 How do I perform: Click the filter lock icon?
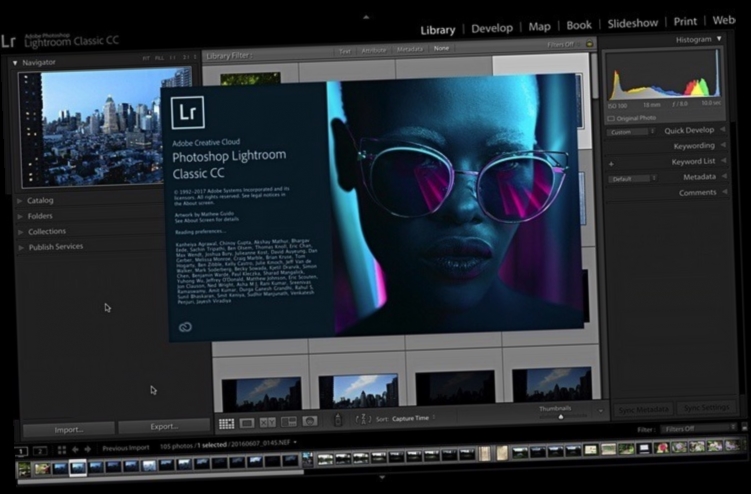click(590, 44)
